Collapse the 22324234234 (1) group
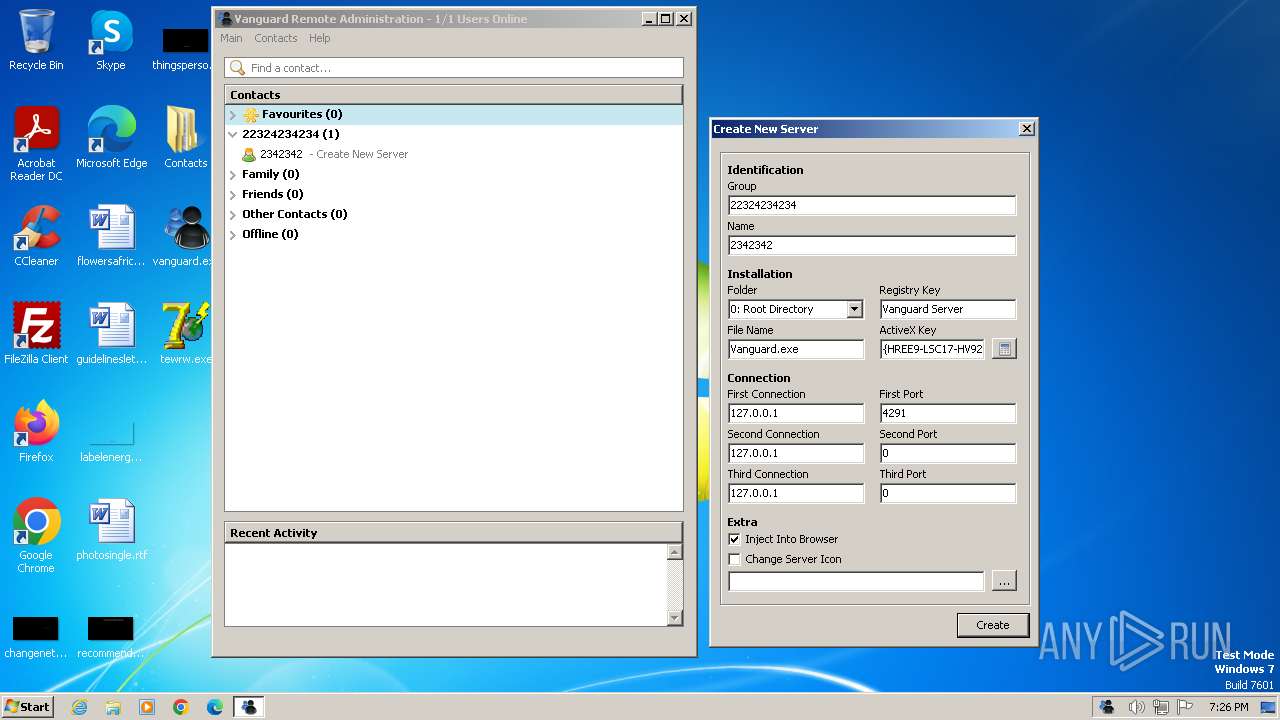The width and height of the screenshot is (1280, 720). click(x=233, y=134)
